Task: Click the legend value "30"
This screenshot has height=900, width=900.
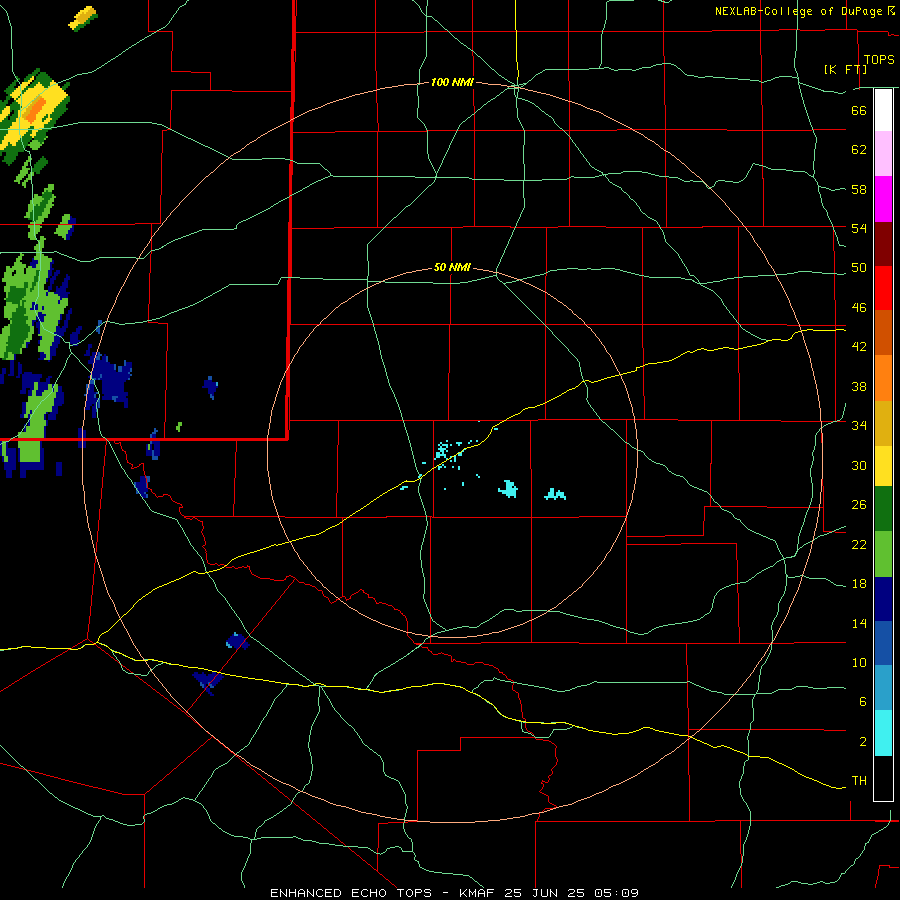Action: pyautogui.click(x=859, y=465)
